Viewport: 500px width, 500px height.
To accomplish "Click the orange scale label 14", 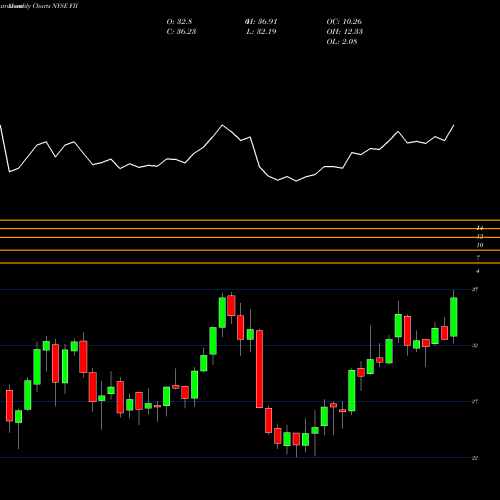I will pos(480,228).
